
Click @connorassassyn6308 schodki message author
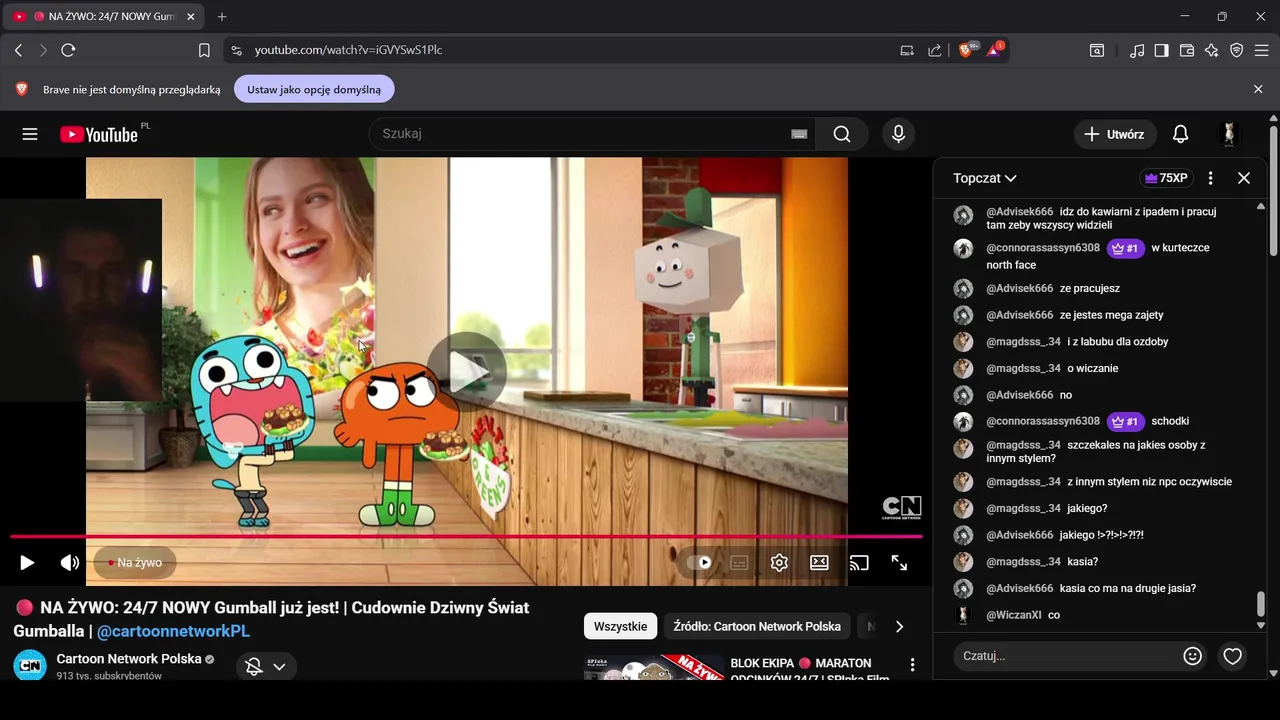tap(1043, 421)
